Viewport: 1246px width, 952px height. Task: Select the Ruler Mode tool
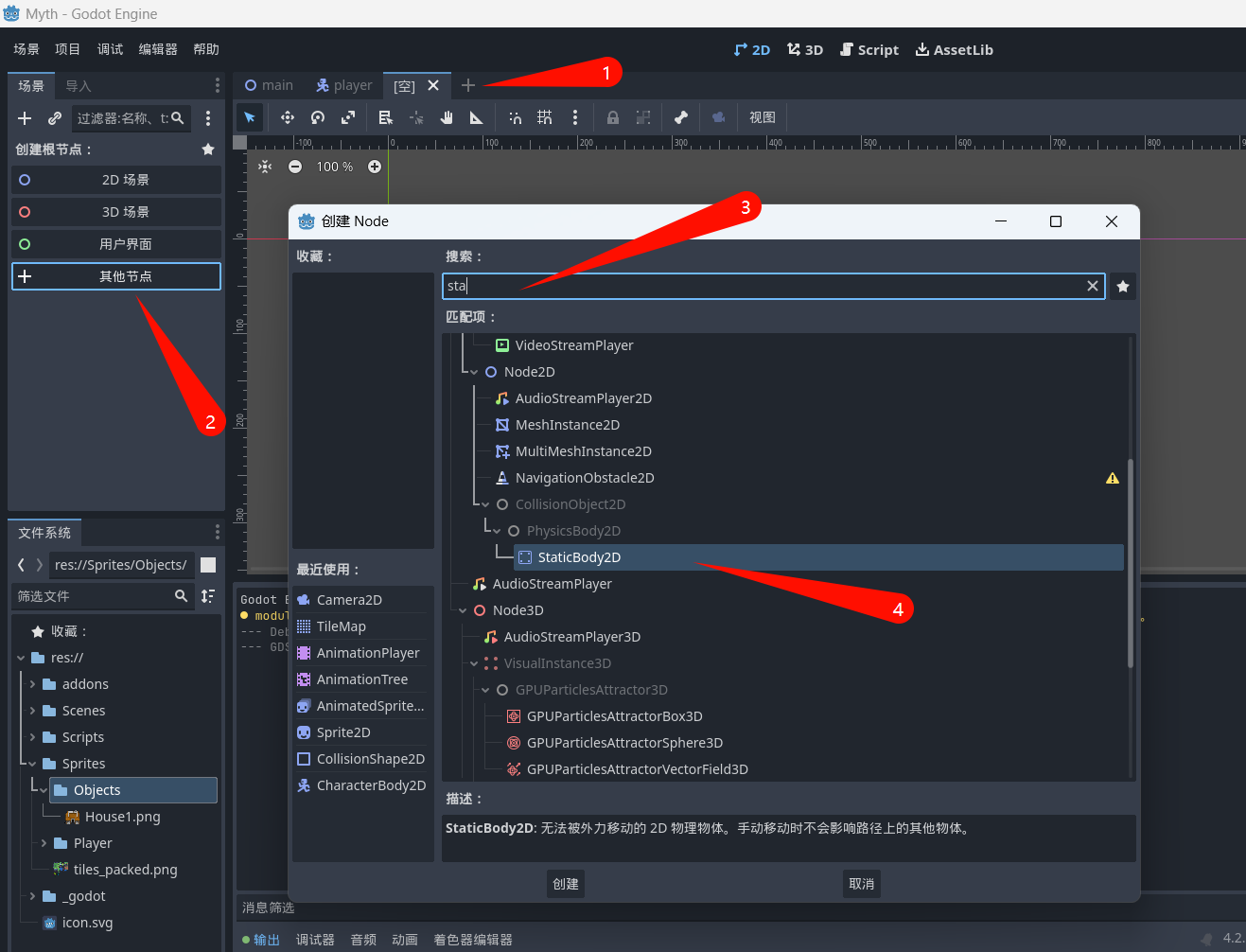point(477,117)
